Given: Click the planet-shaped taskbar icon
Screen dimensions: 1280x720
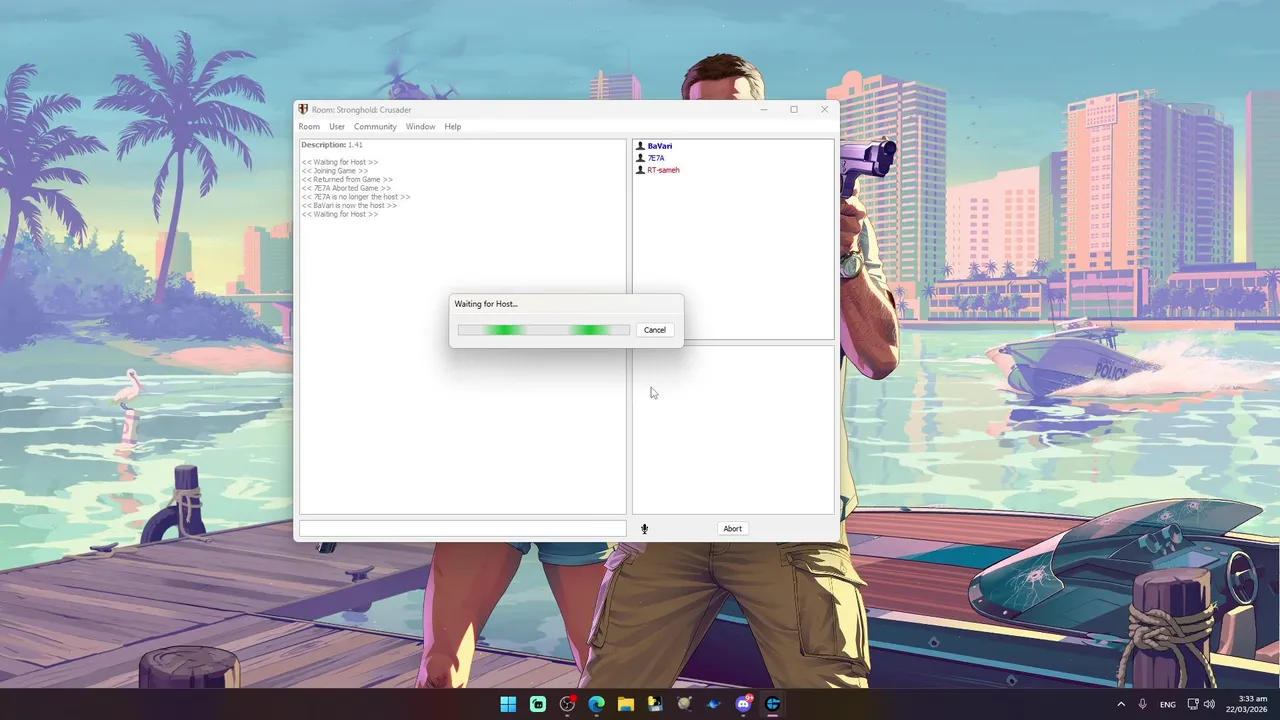Looking at the screenshot, I should point(684,704).
